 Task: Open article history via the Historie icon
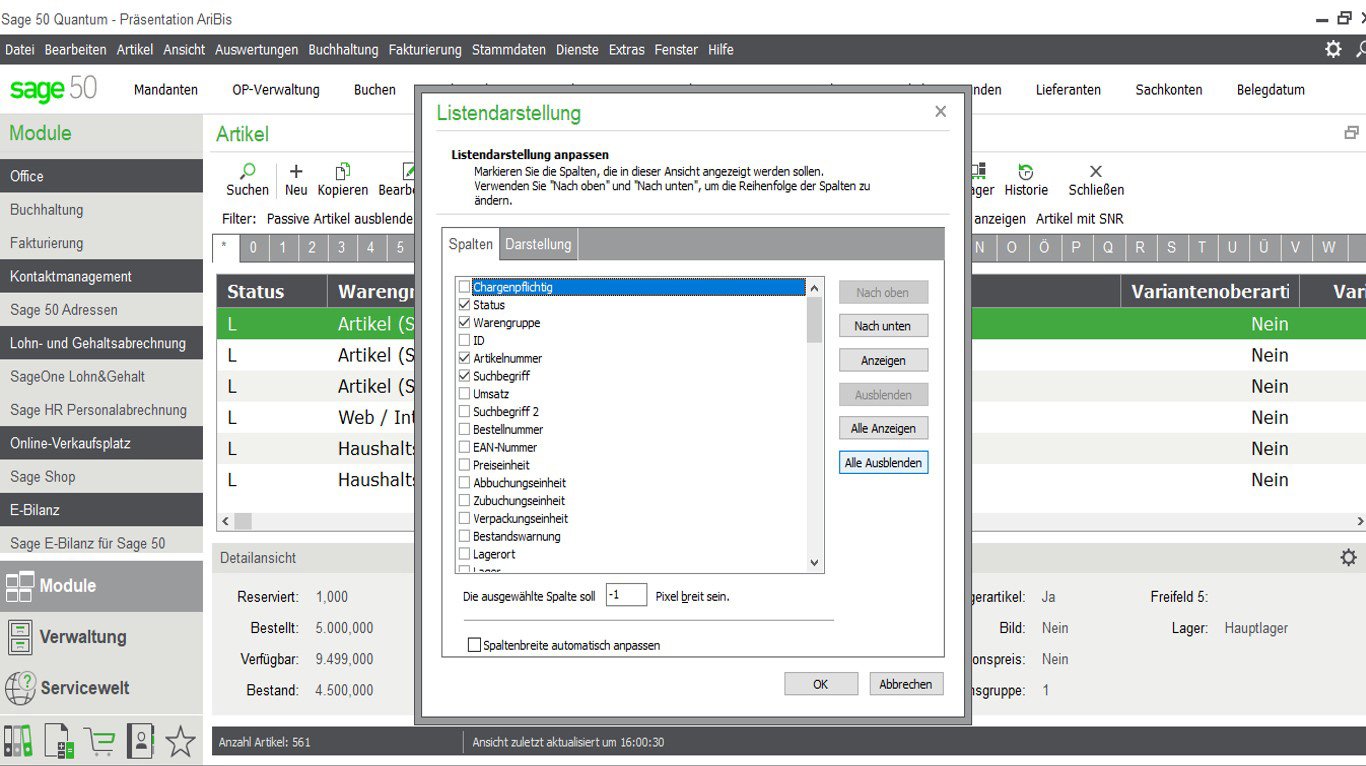tap(1025, 172)
